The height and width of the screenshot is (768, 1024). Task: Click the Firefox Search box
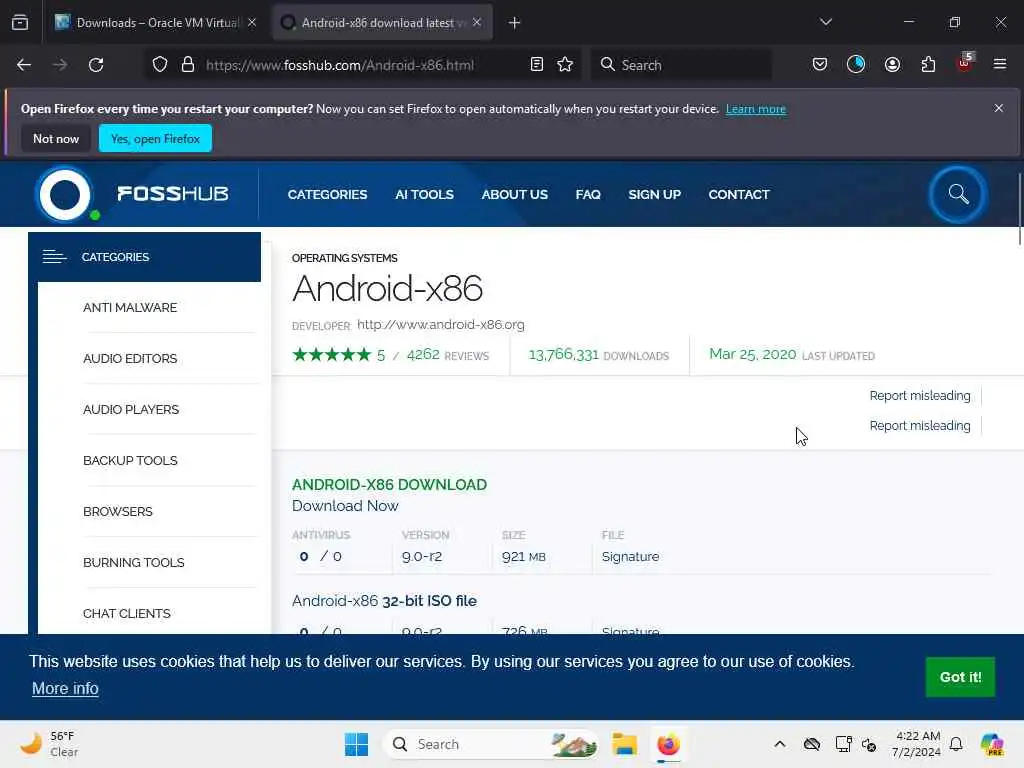[x=680, y=65]
